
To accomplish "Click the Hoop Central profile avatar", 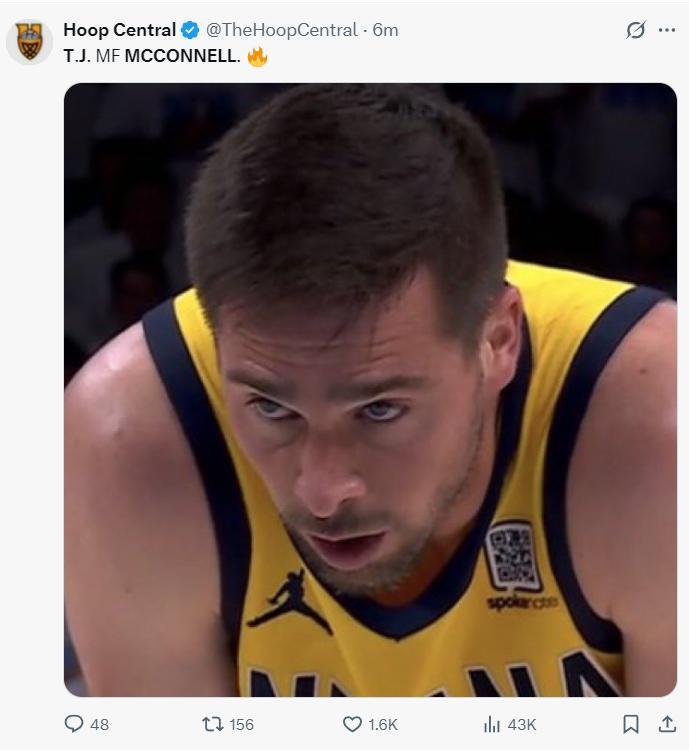I will (x=29, y=42).
